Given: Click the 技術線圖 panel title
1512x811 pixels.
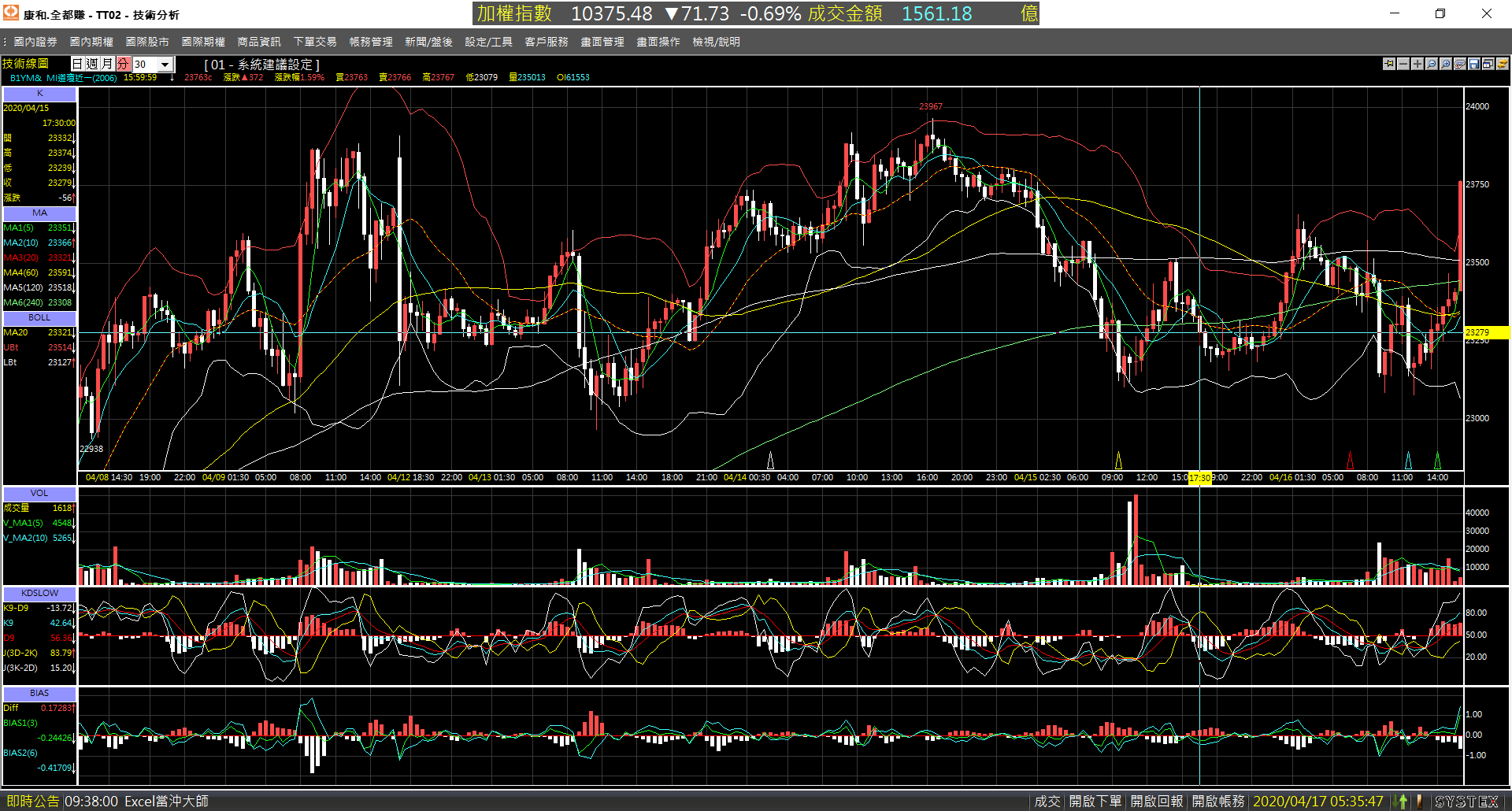Looking at the screenshot, I should 25,64.
